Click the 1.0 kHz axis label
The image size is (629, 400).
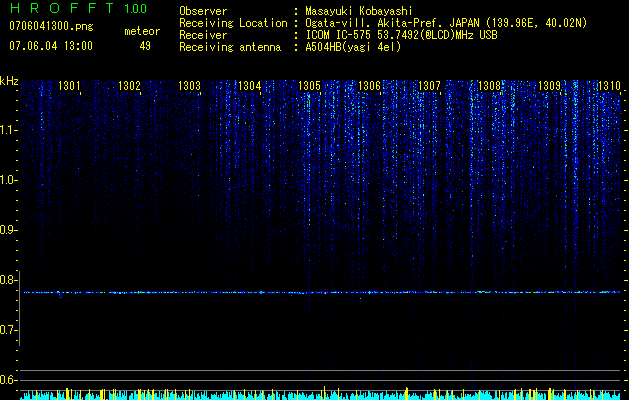(9, 180)
